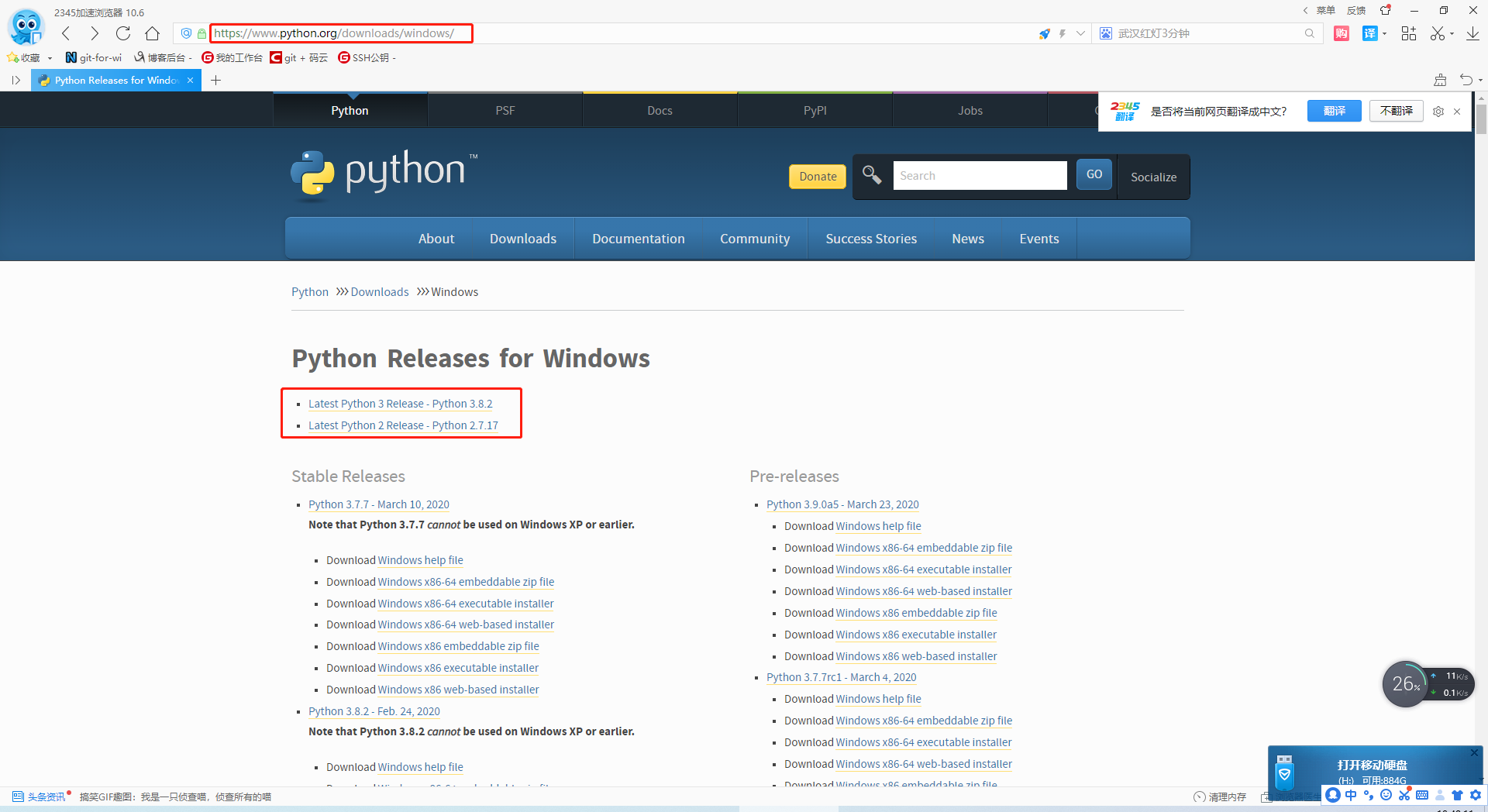
Task: Click the blue 翻译 translate button
Action: (x=1335, y=111)
